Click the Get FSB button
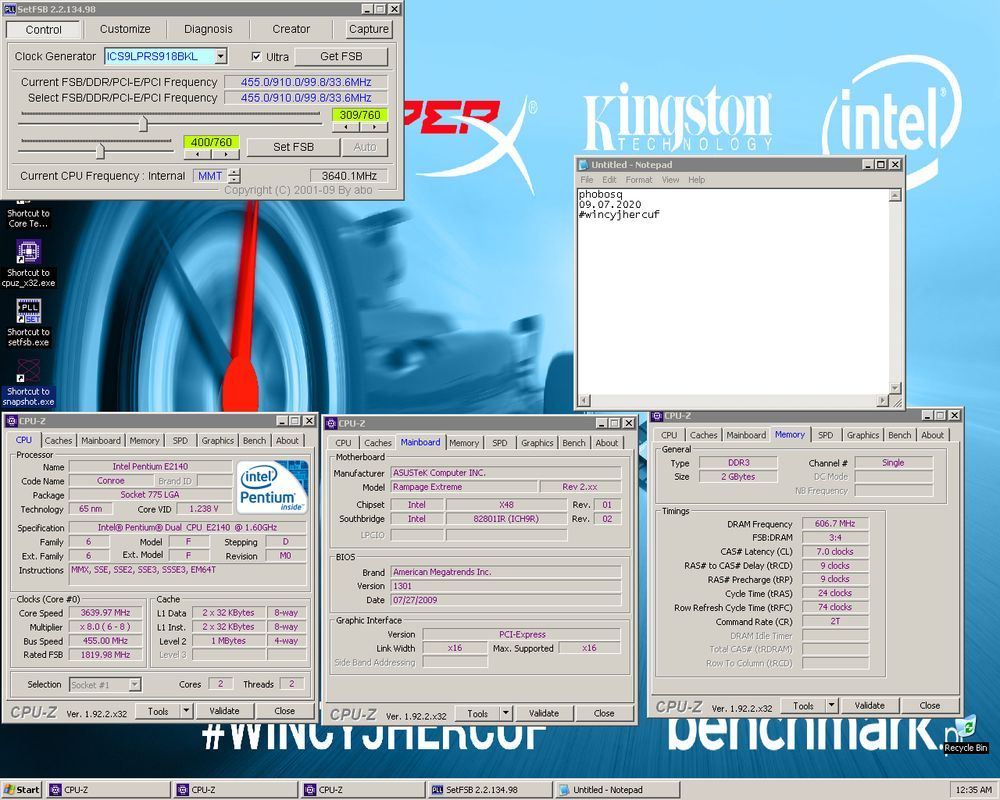 (x=341, y=56)
